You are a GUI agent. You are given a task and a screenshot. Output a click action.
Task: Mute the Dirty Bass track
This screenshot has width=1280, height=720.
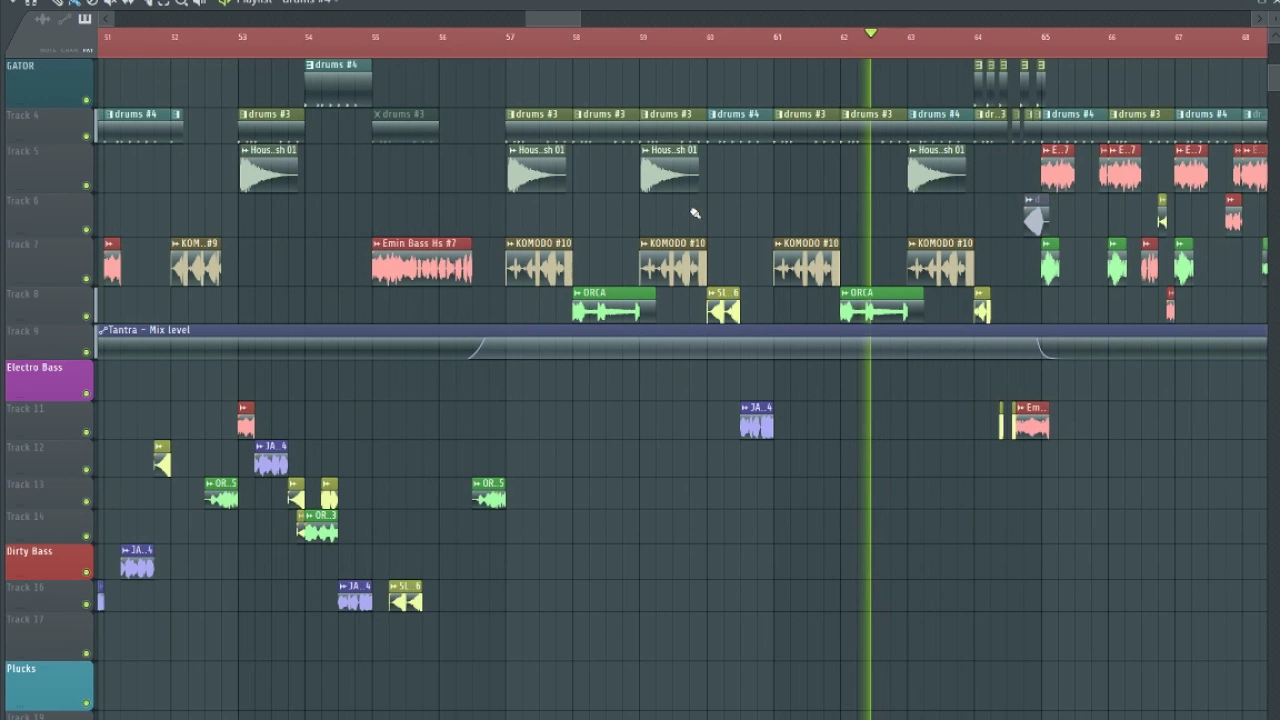pos(86,573)
